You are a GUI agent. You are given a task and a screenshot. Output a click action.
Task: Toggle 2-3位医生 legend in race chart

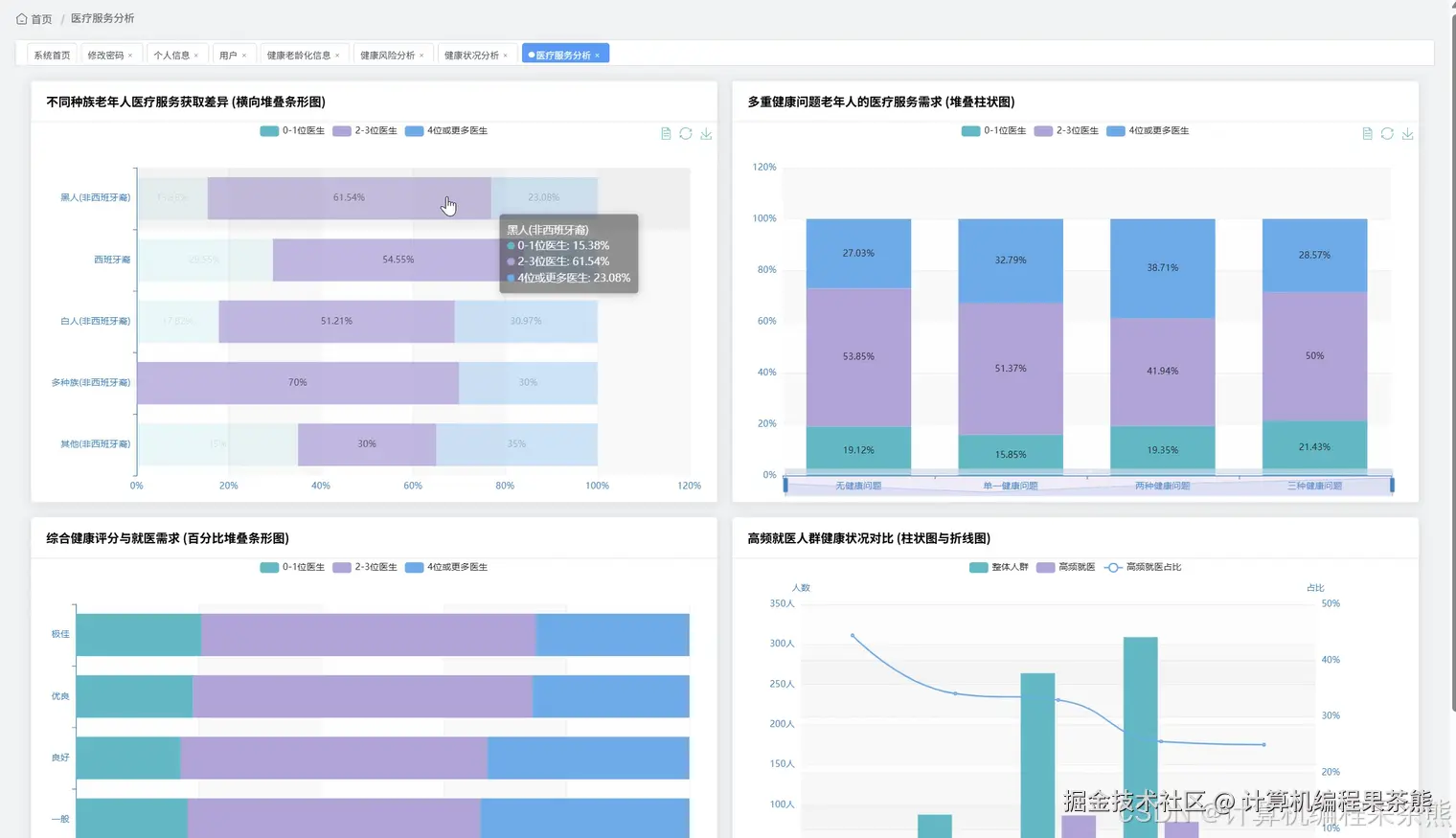(x=365, y=131)
